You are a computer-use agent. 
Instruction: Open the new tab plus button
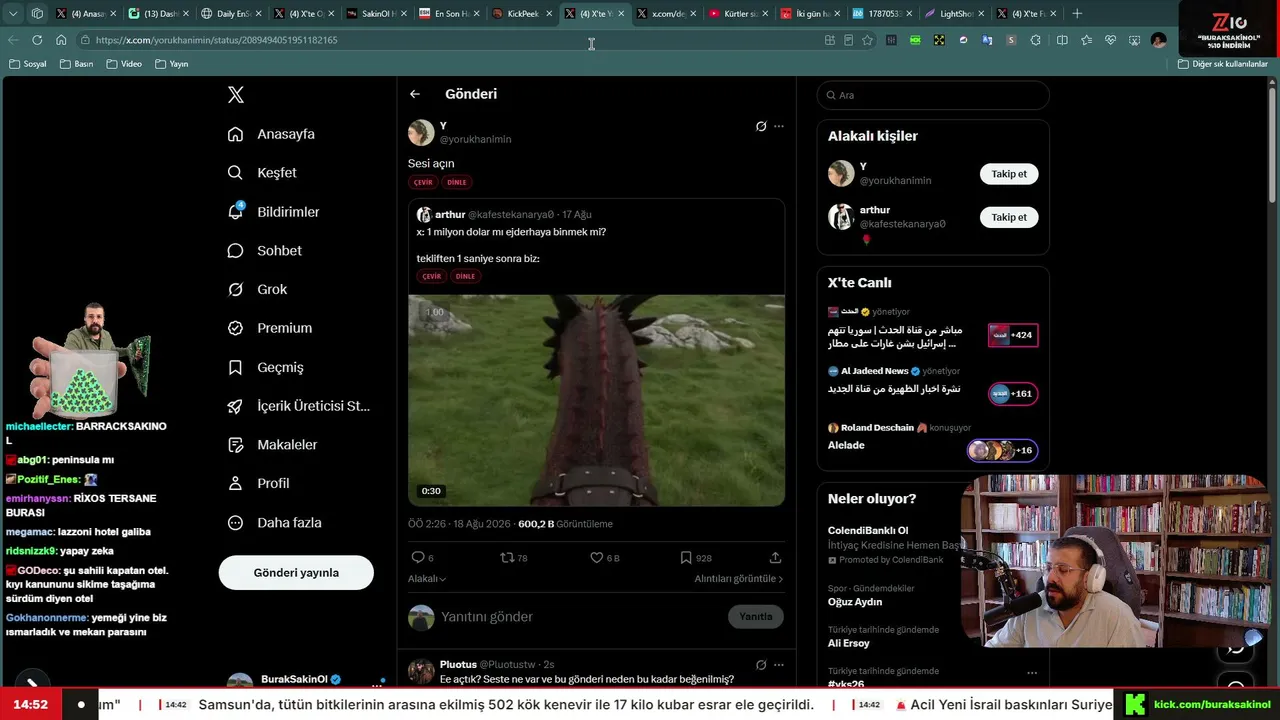coord(1077,14)
